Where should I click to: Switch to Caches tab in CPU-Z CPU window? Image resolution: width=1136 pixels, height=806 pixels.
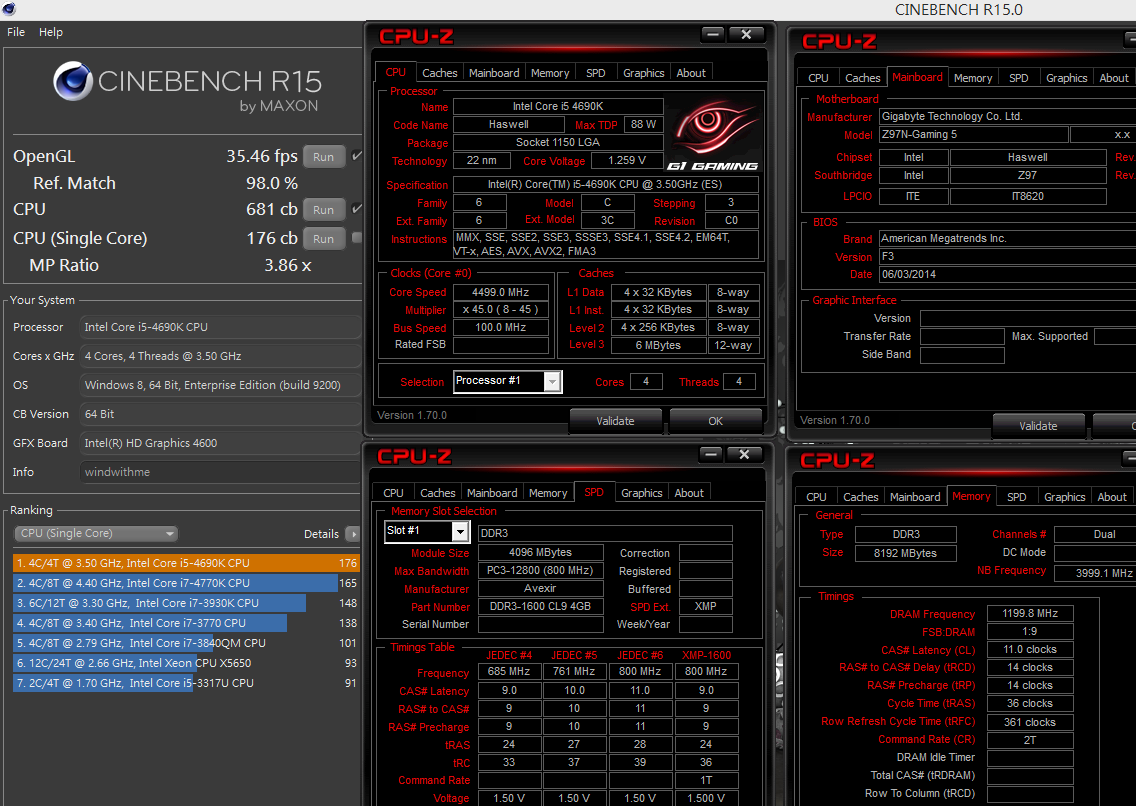pos(440,72)
